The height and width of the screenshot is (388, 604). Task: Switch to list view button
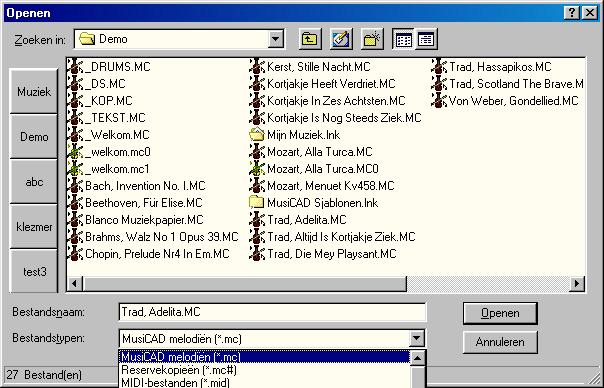click(x=403, y=39)
